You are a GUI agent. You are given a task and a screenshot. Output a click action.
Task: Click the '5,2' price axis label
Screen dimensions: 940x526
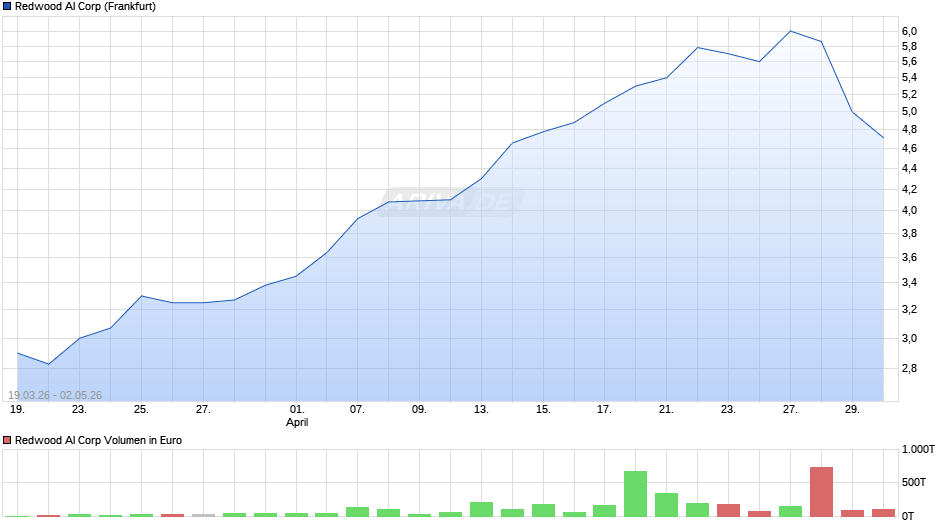909,94
